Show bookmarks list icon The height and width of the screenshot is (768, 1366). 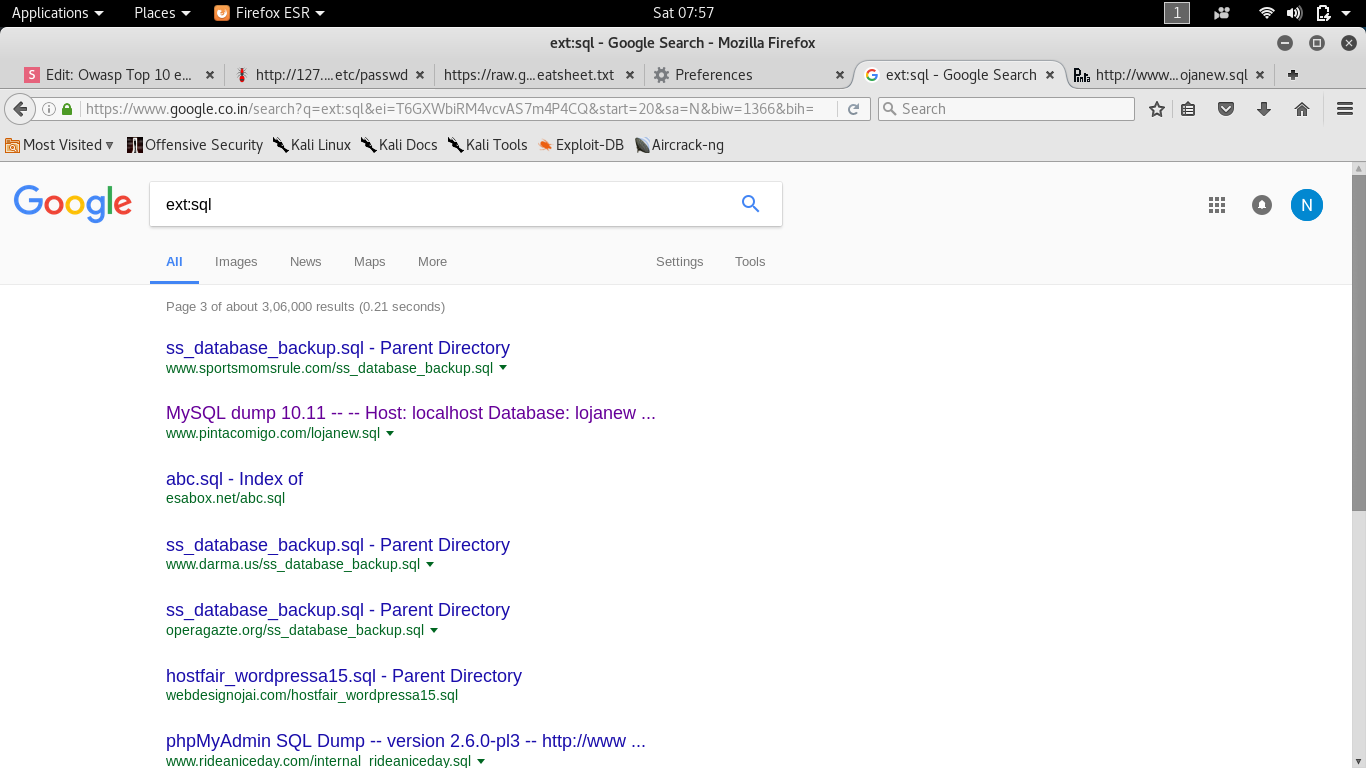tap(1188, 109)
